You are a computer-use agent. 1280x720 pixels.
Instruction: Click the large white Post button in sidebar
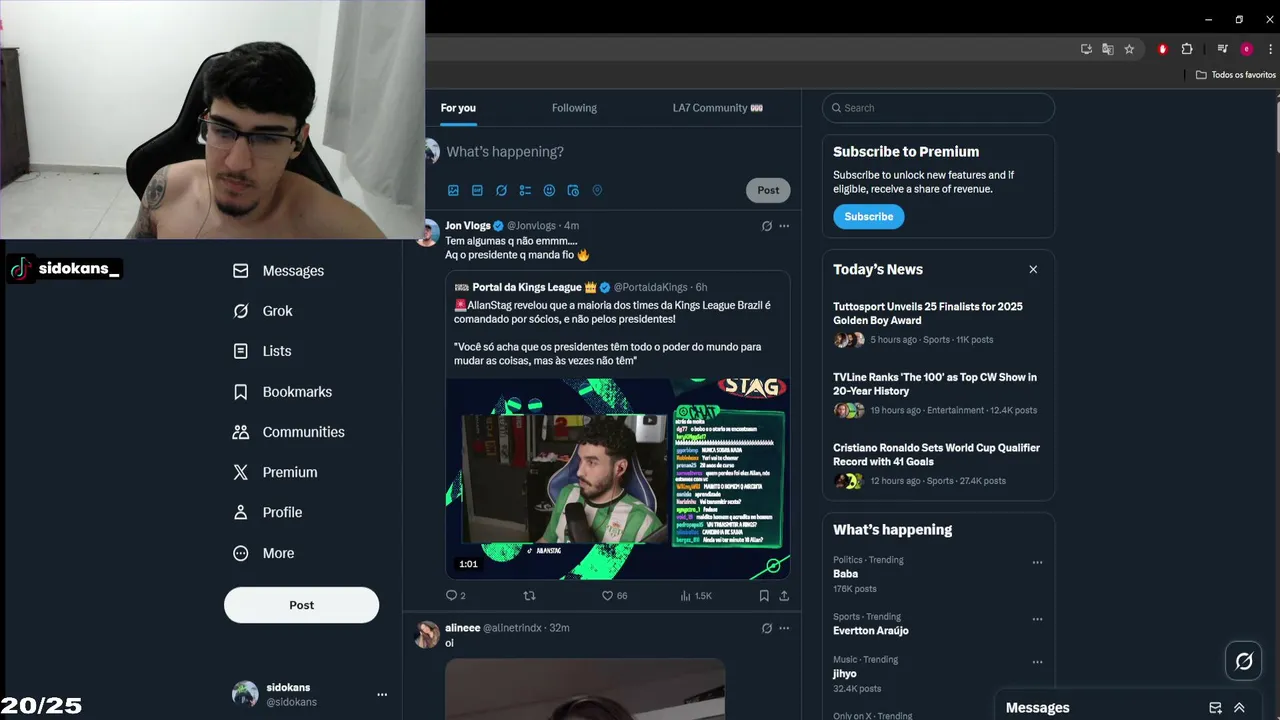coord(301,605)
